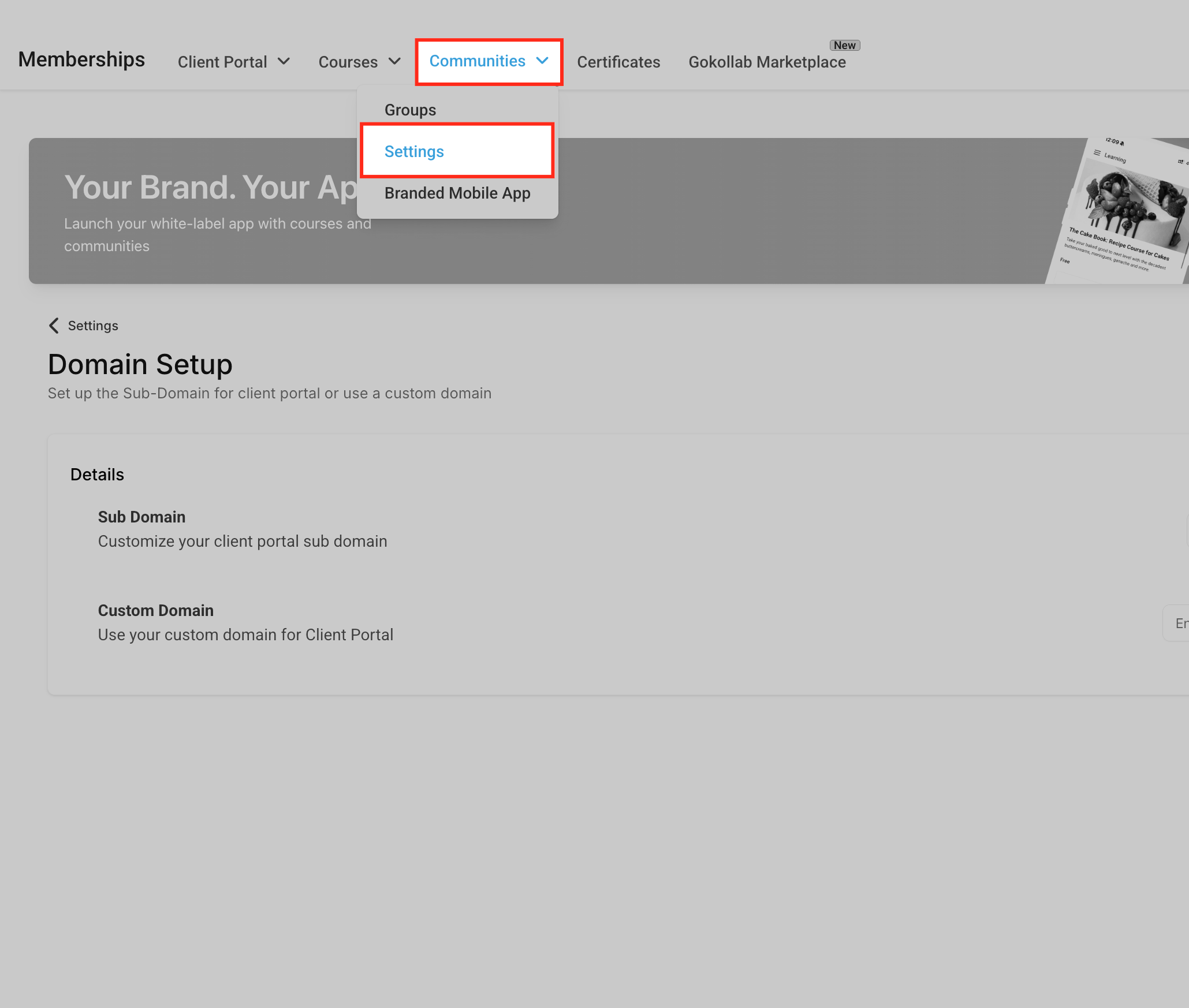
Task: Collapse the Communities dropdown chevron
Action: [x=542, y=61]
